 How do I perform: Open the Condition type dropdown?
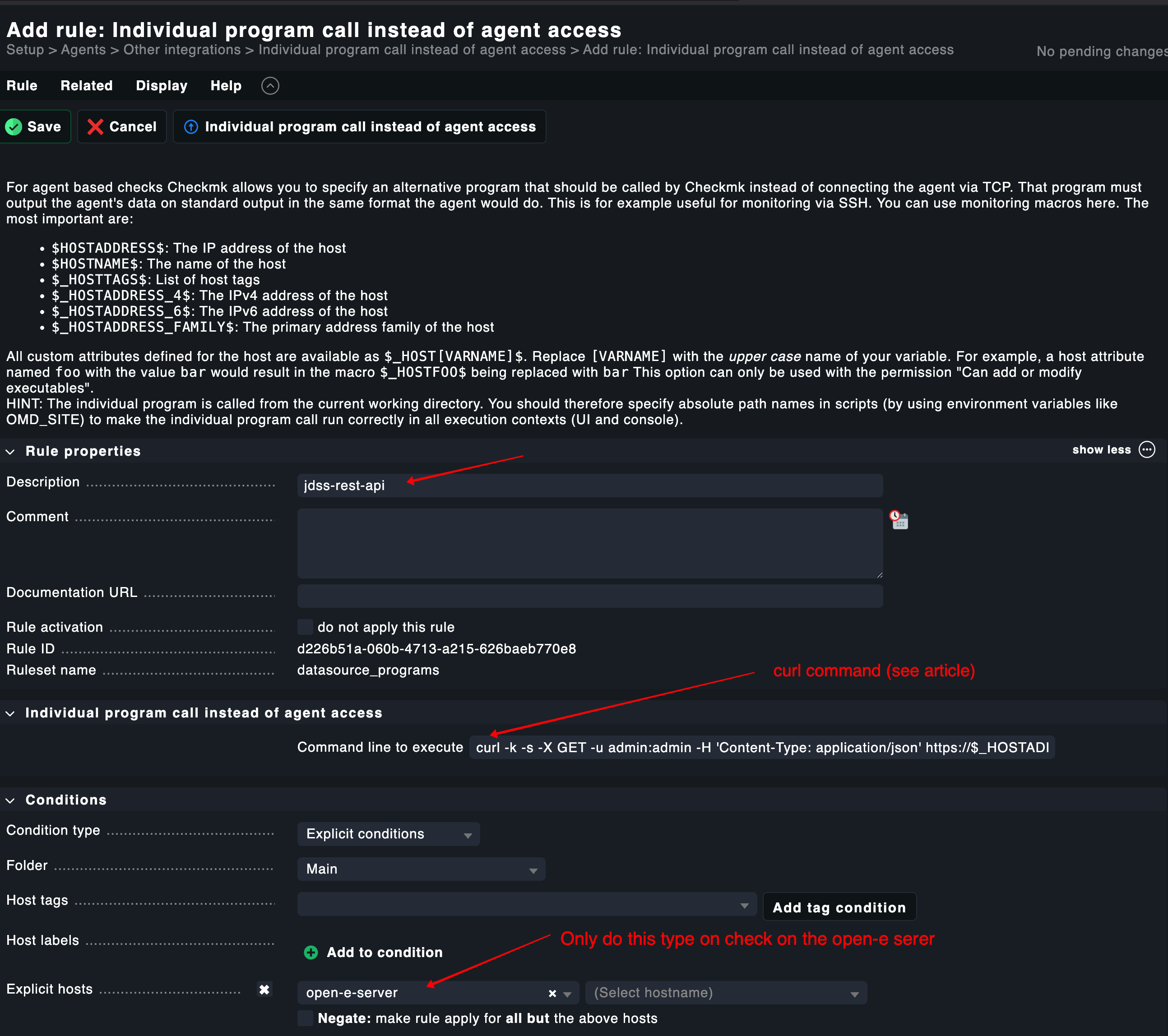(388, 834)
